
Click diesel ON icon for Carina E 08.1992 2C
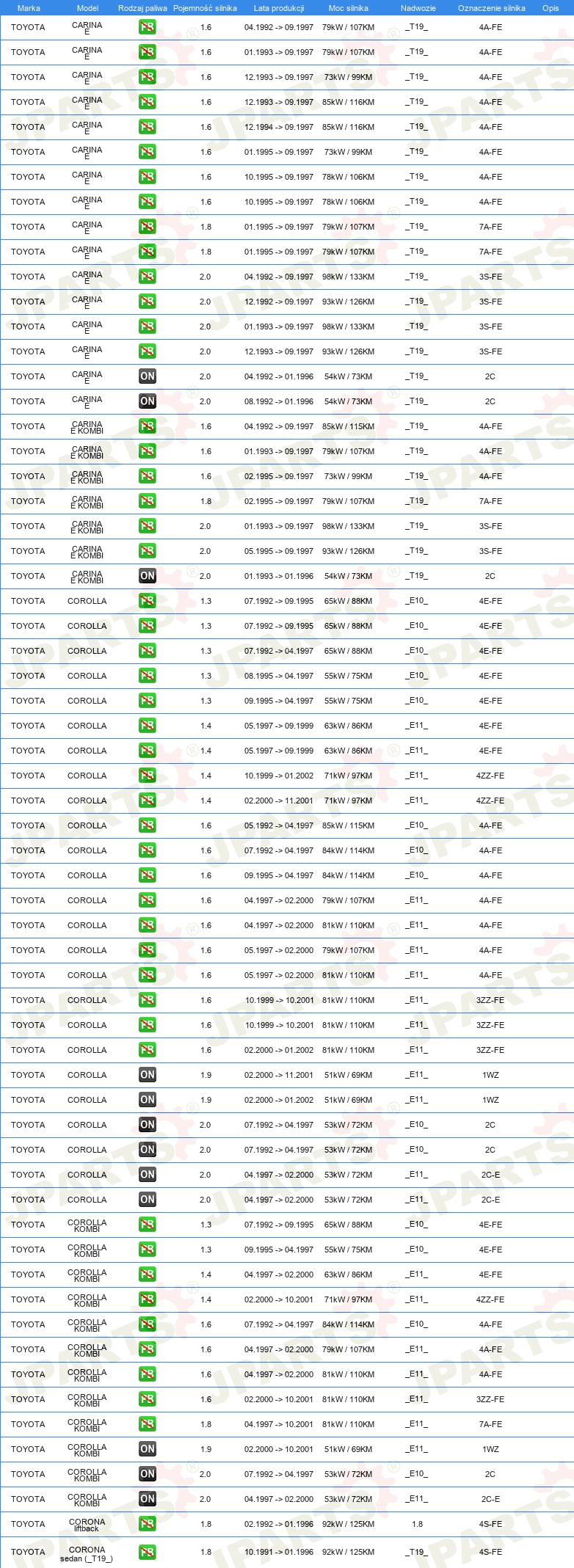tap(148, 401)
